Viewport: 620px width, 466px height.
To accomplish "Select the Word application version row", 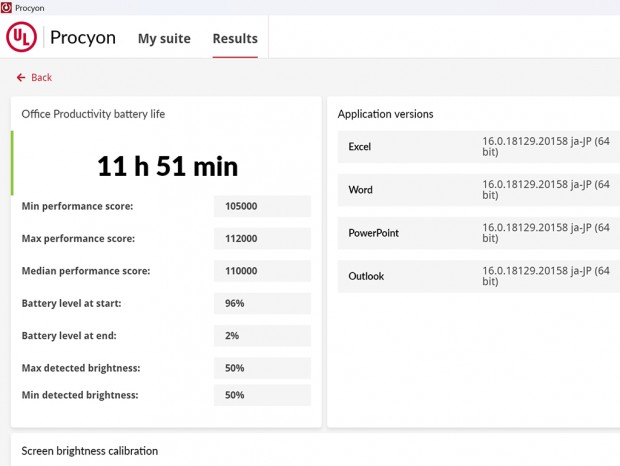I will tap(474, 190).
